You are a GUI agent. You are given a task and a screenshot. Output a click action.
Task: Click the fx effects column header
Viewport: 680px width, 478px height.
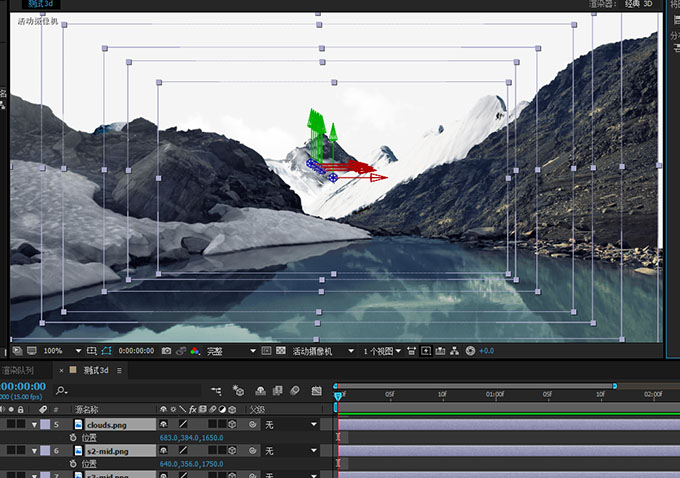pos(193,409)
